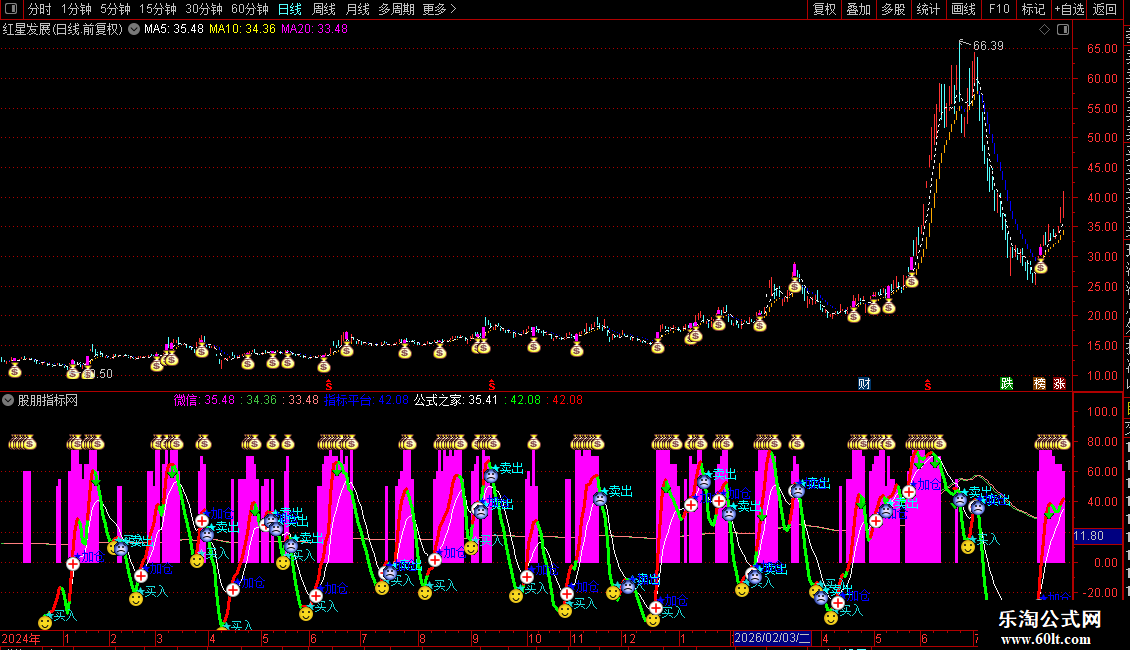Add stock via +自选 button

[1069, 9]
